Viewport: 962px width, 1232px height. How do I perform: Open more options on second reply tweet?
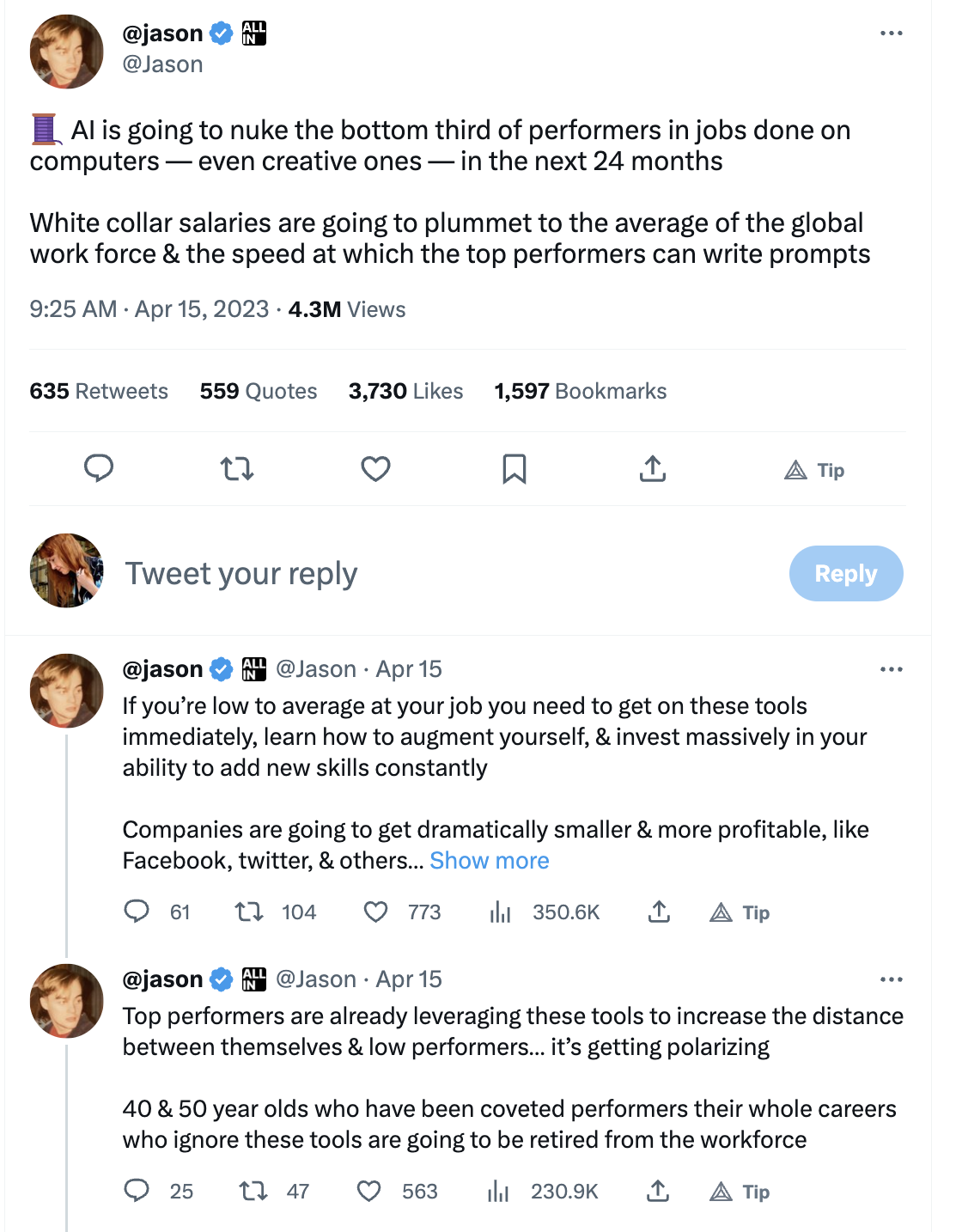pos(892,979)
